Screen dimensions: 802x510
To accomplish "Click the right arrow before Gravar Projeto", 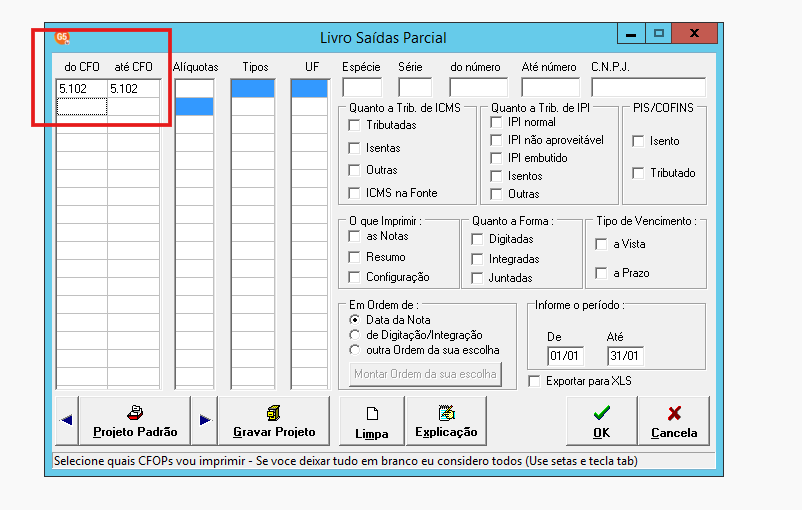I will point(205,420).
